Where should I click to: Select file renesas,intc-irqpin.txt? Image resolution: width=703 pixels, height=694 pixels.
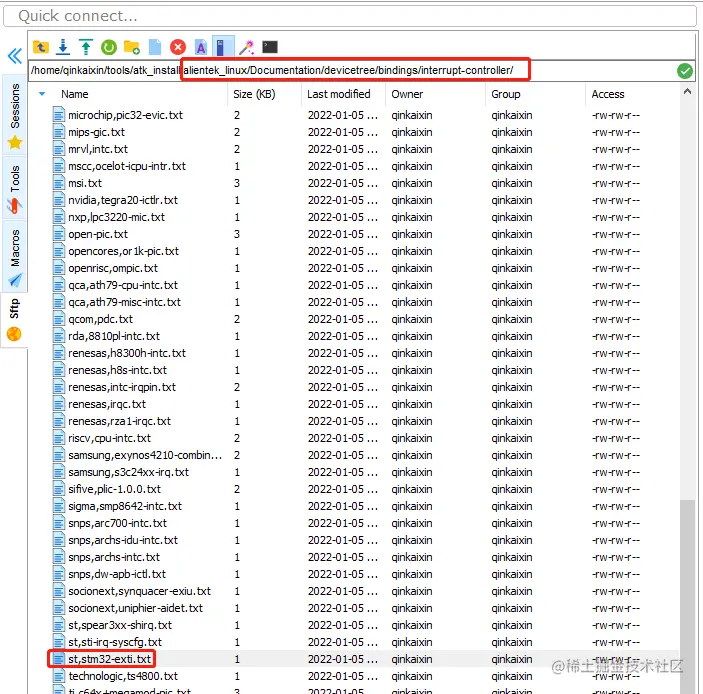122,387
